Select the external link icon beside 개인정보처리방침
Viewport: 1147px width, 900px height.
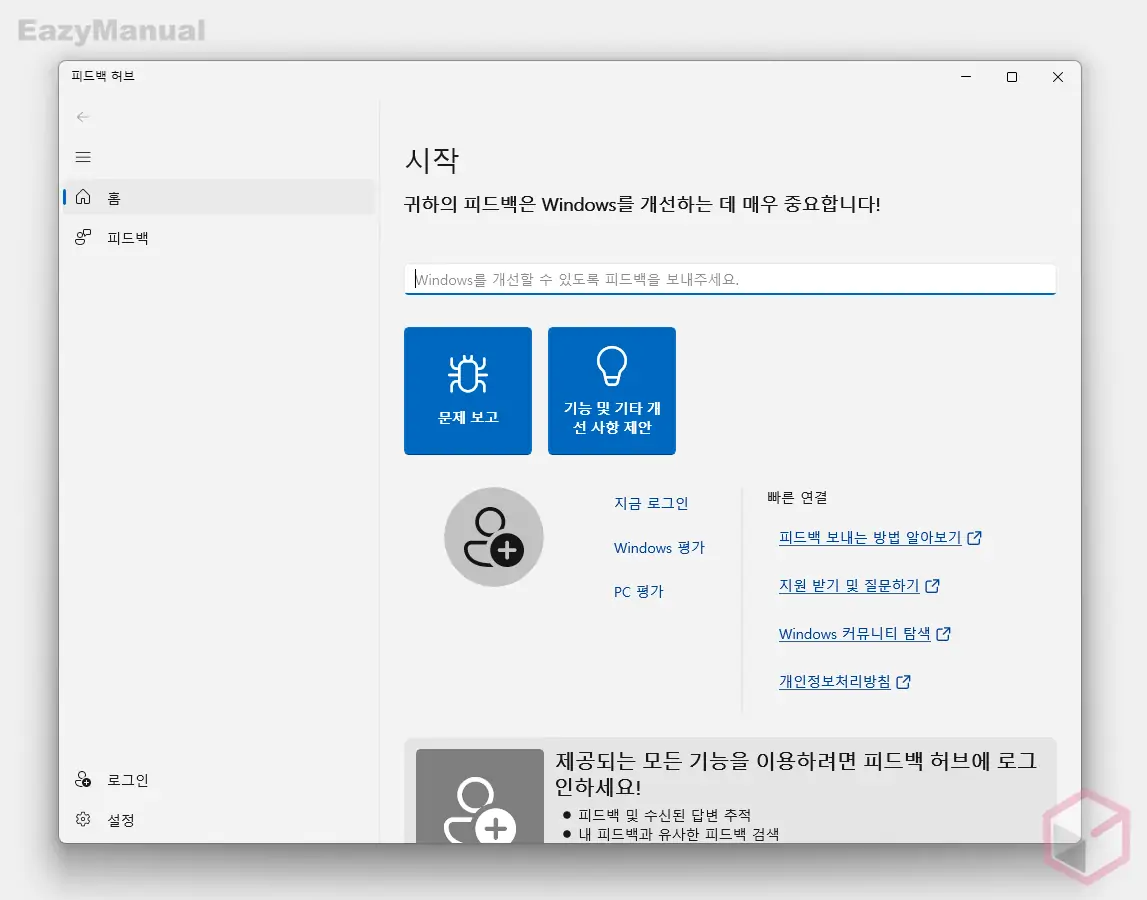(904, 681)
